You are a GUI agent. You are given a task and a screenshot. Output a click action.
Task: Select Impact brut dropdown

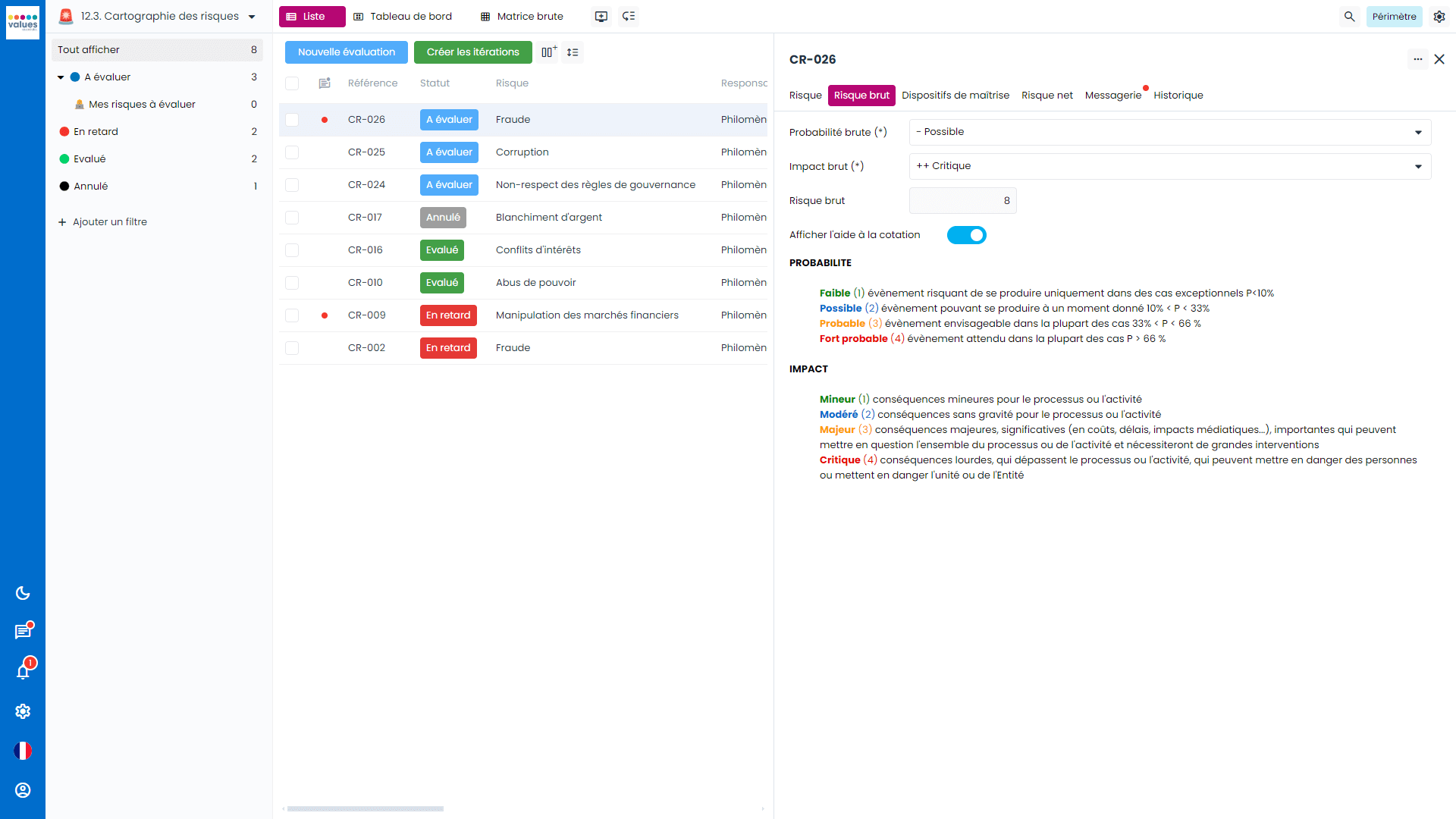click(x=1169, y=166)
